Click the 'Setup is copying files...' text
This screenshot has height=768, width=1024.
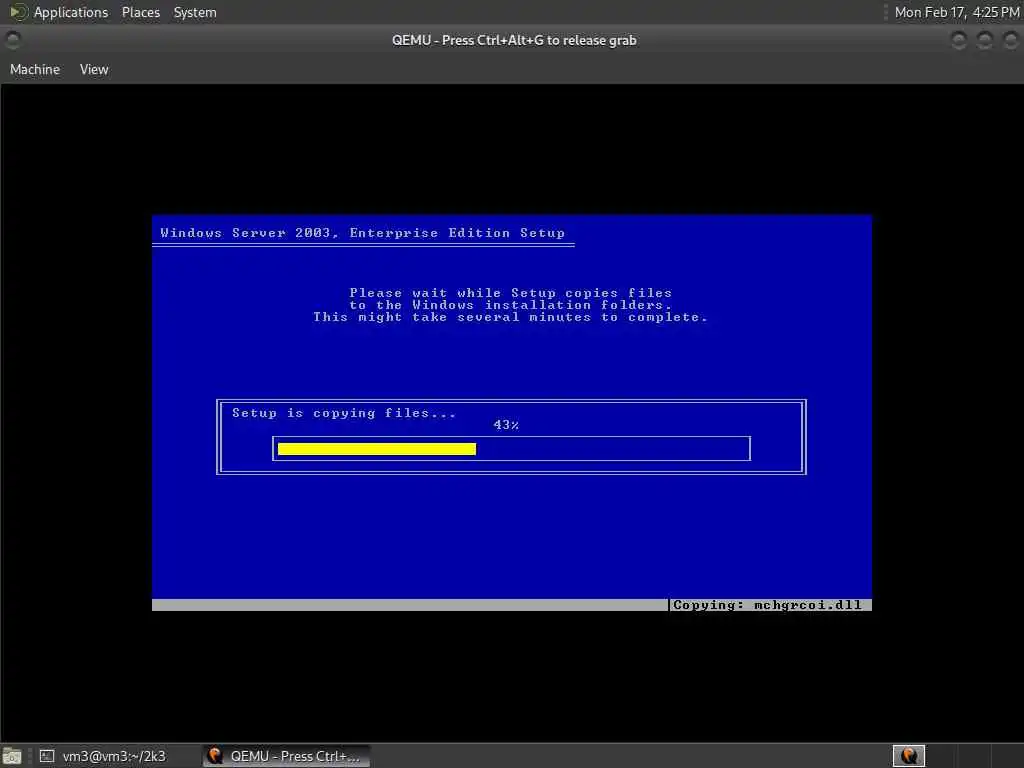pos(344,413)
